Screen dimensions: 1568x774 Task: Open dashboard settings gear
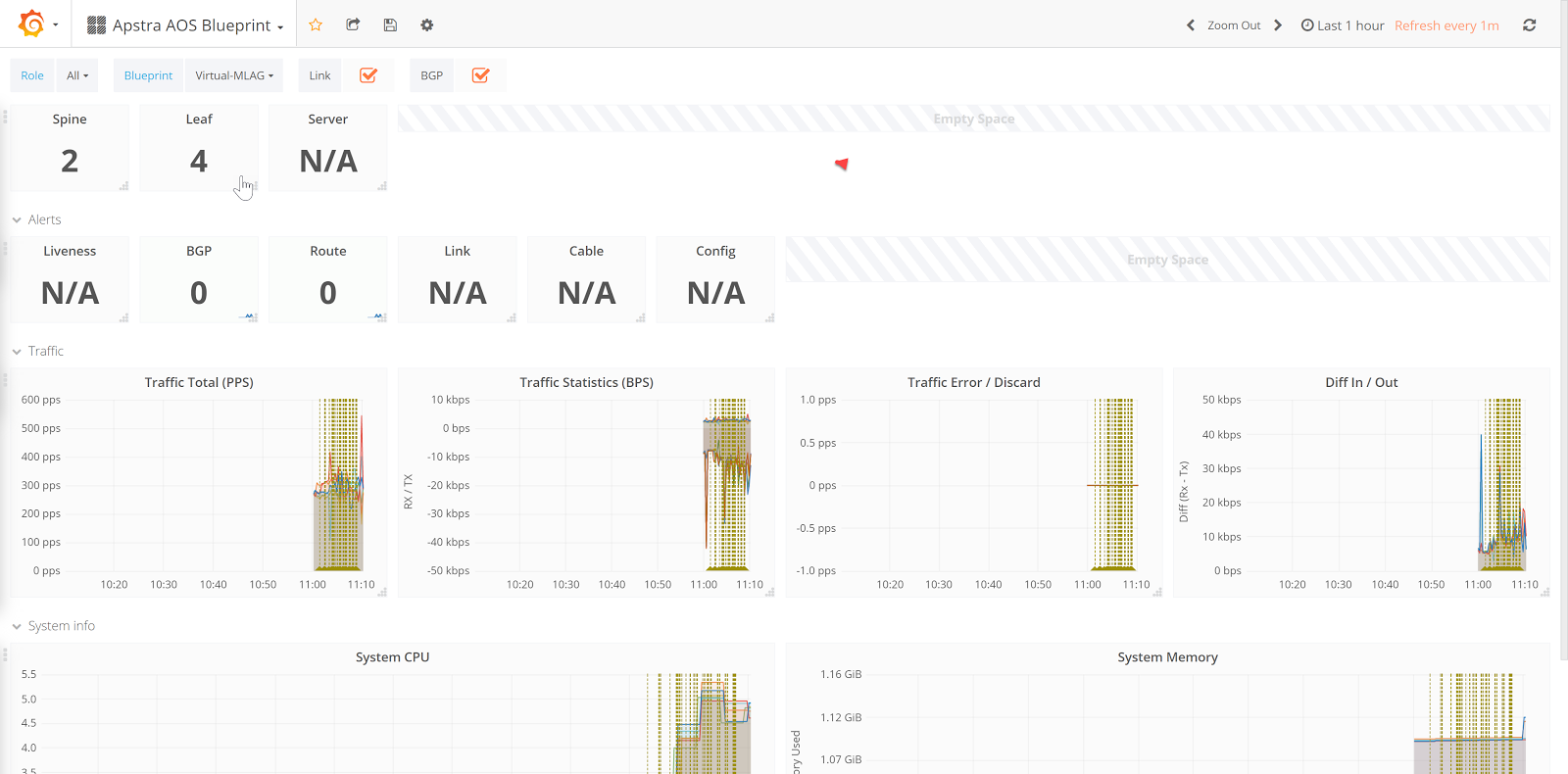[x=427, y=24]
